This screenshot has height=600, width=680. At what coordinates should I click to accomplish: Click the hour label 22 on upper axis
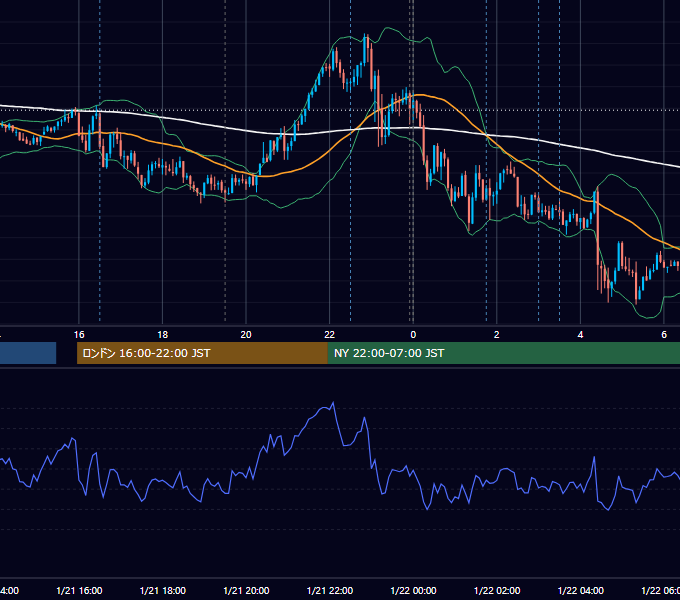(x=330, y=335)
